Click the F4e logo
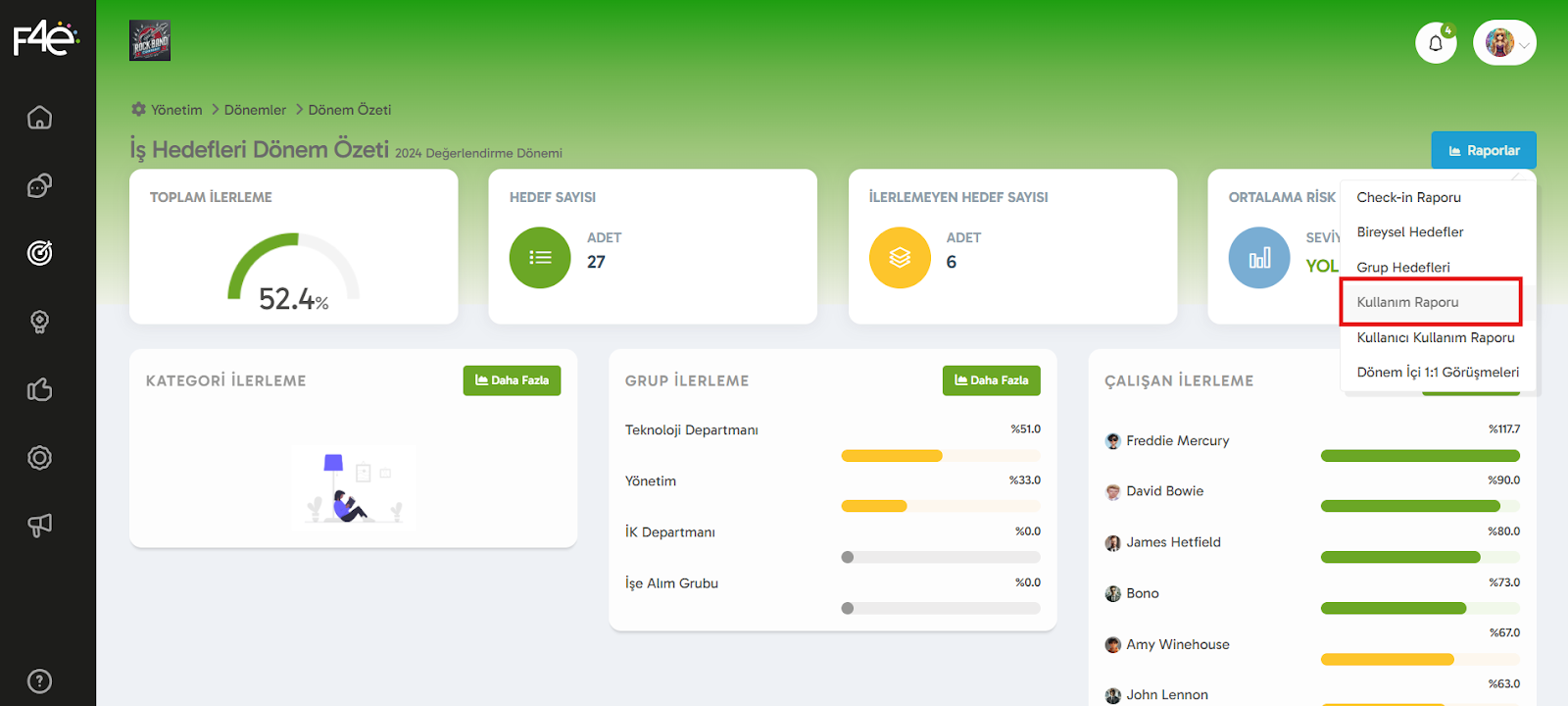The width and height of the screenshot is (1568, 706). click(x=45, y=39)
